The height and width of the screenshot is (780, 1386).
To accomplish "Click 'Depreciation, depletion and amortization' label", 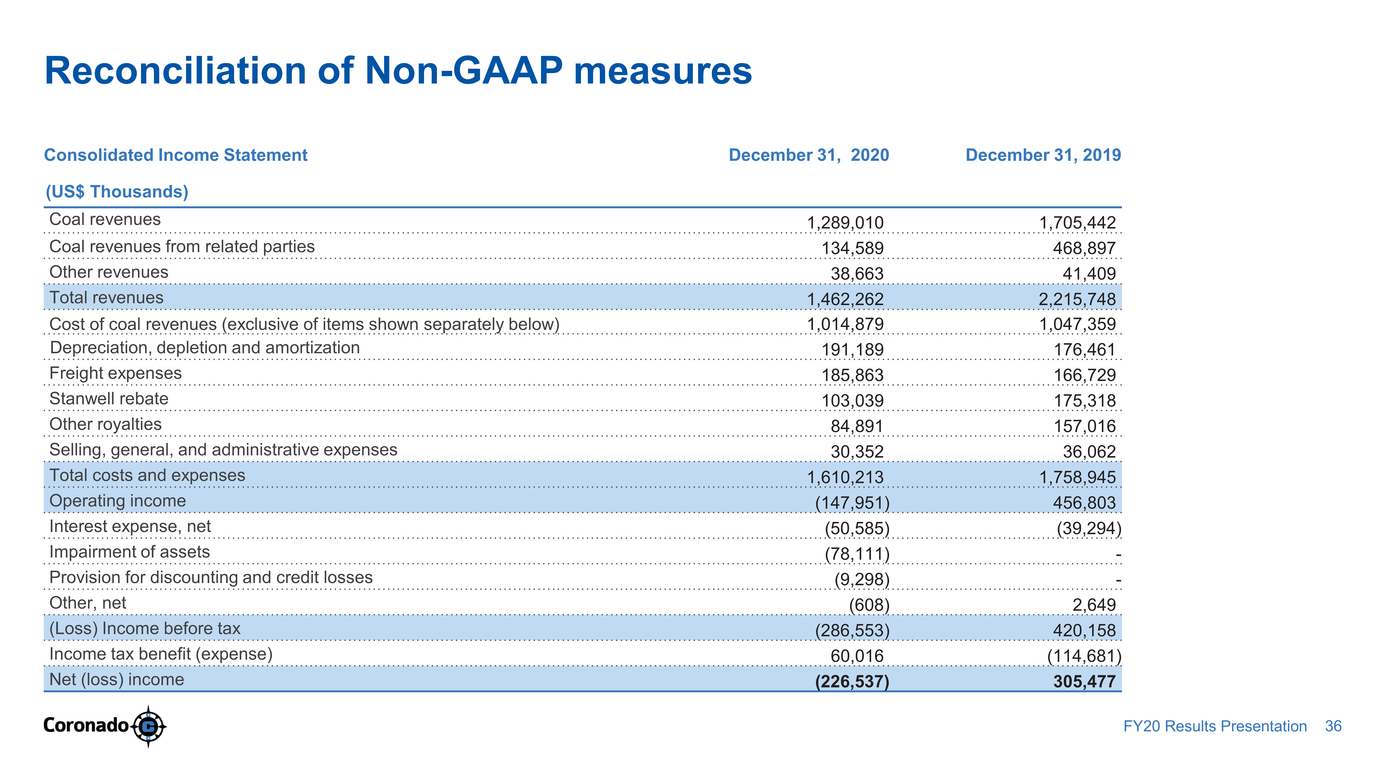I will (204, 348).
